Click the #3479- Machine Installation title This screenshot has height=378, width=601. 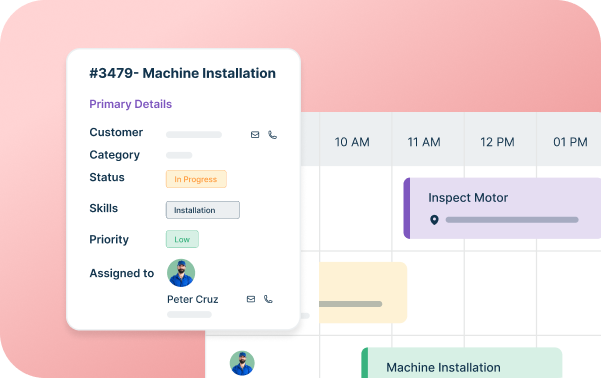[x=182, y=73]
